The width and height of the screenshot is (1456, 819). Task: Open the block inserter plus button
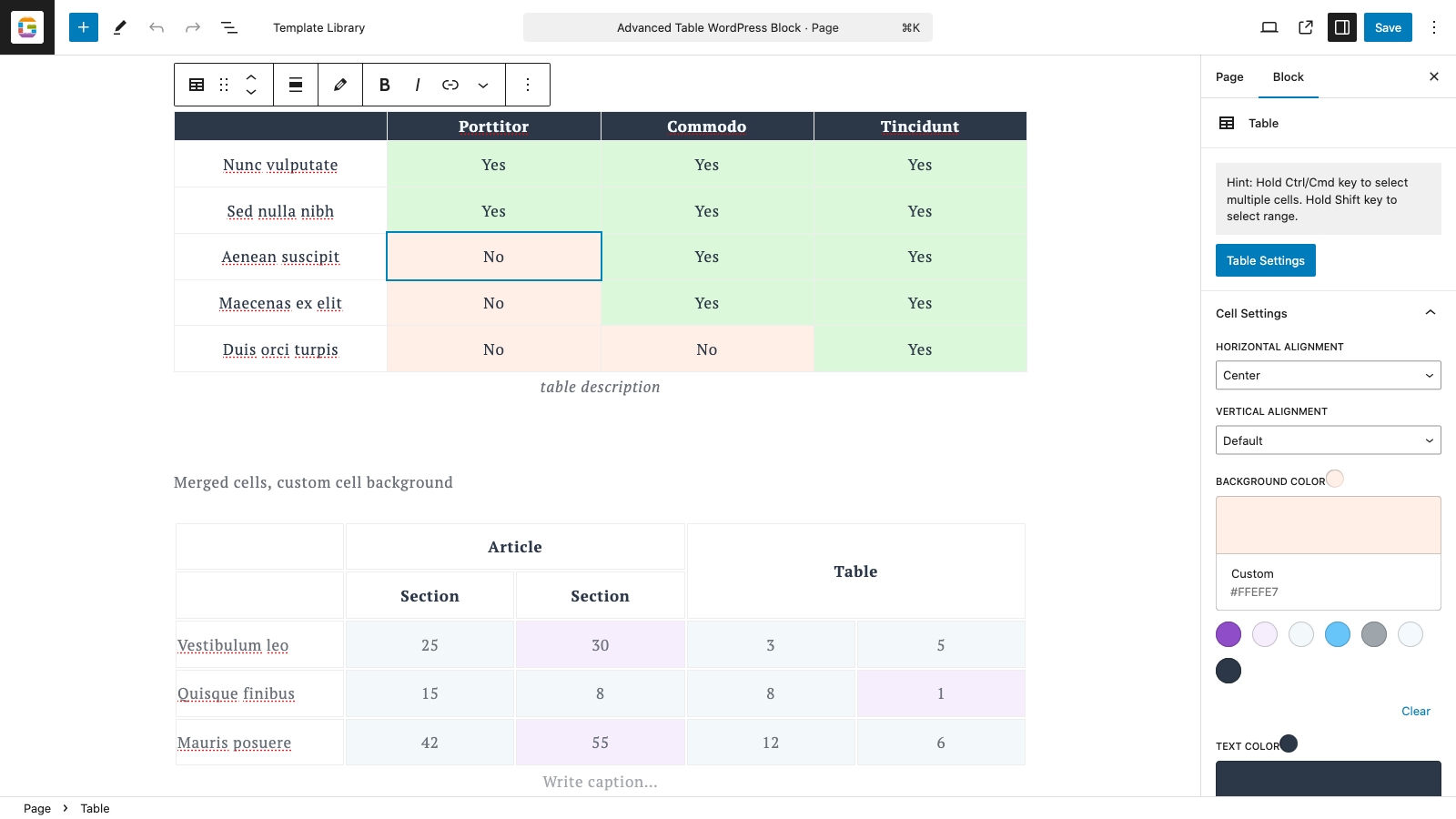pos(83,27)
